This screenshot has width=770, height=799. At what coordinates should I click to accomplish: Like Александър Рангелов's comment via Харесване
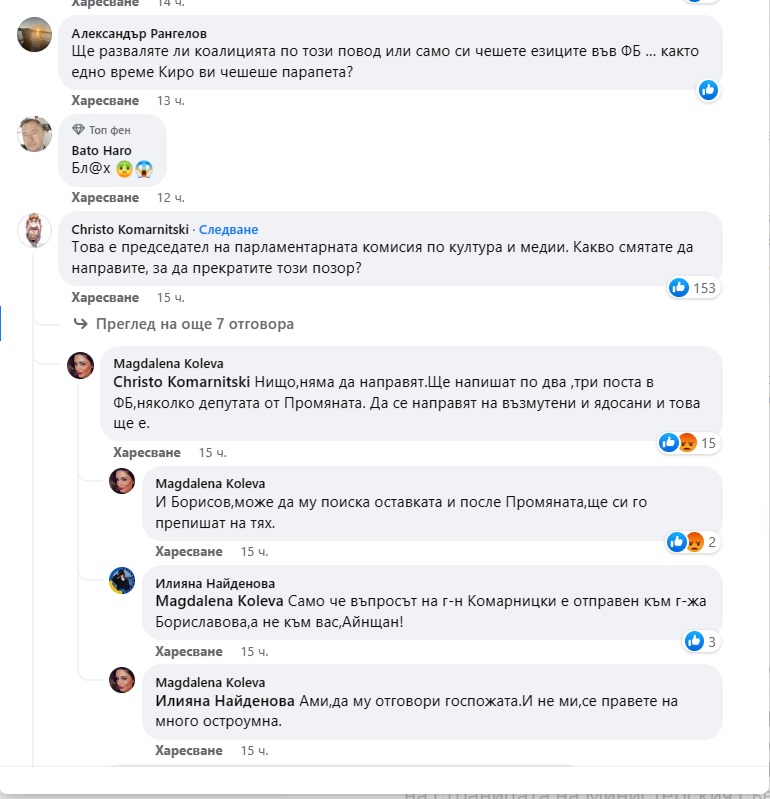pyautogui.click(x=105, y=100)
